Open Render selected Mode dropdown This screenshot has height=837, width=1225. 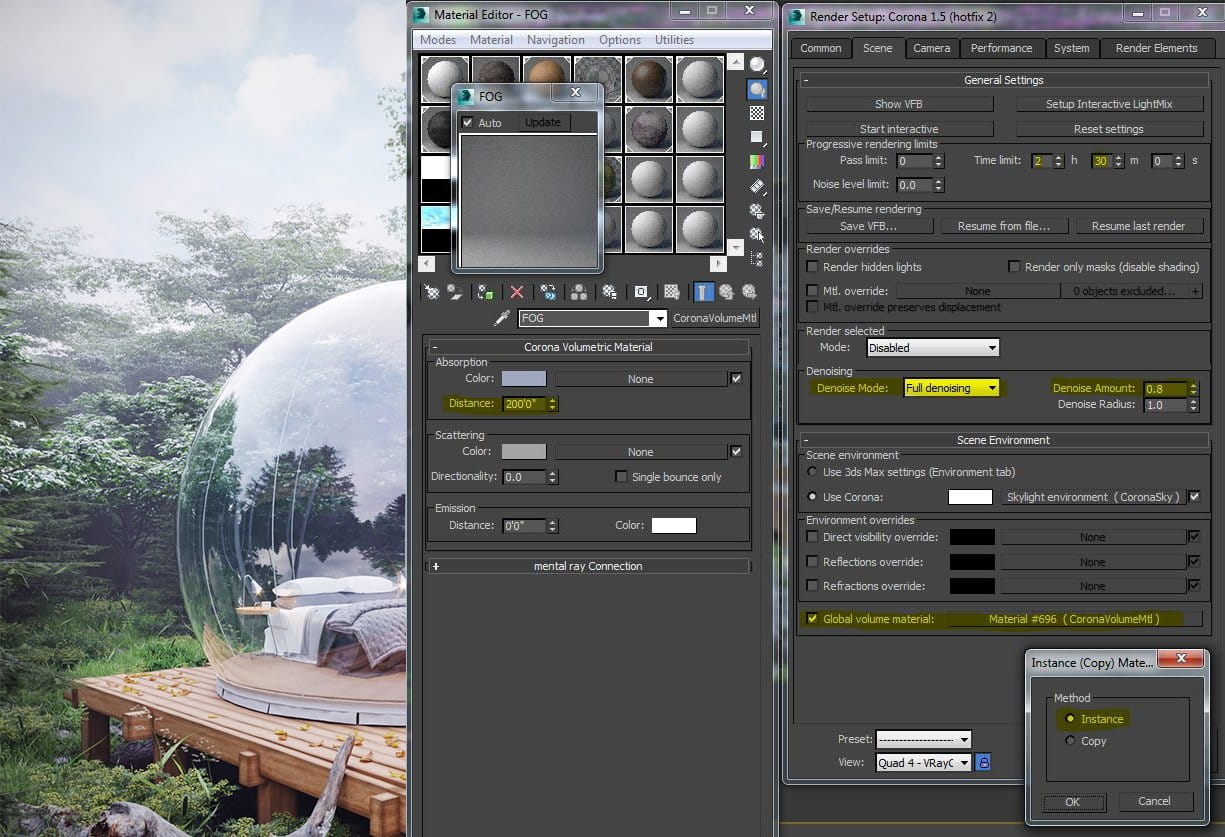coord(932,348)
